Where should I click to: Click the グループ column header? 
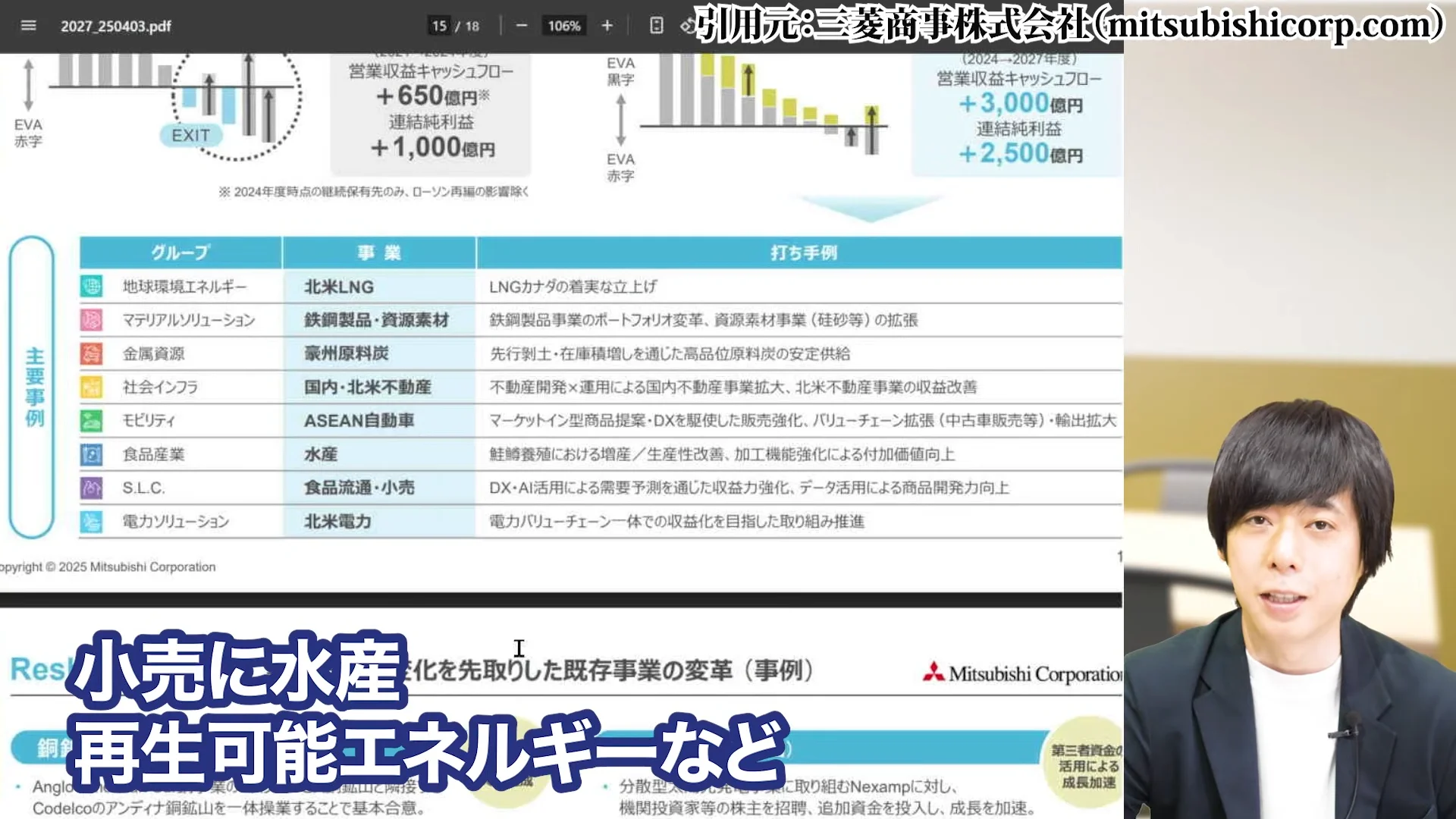point(180,253)
